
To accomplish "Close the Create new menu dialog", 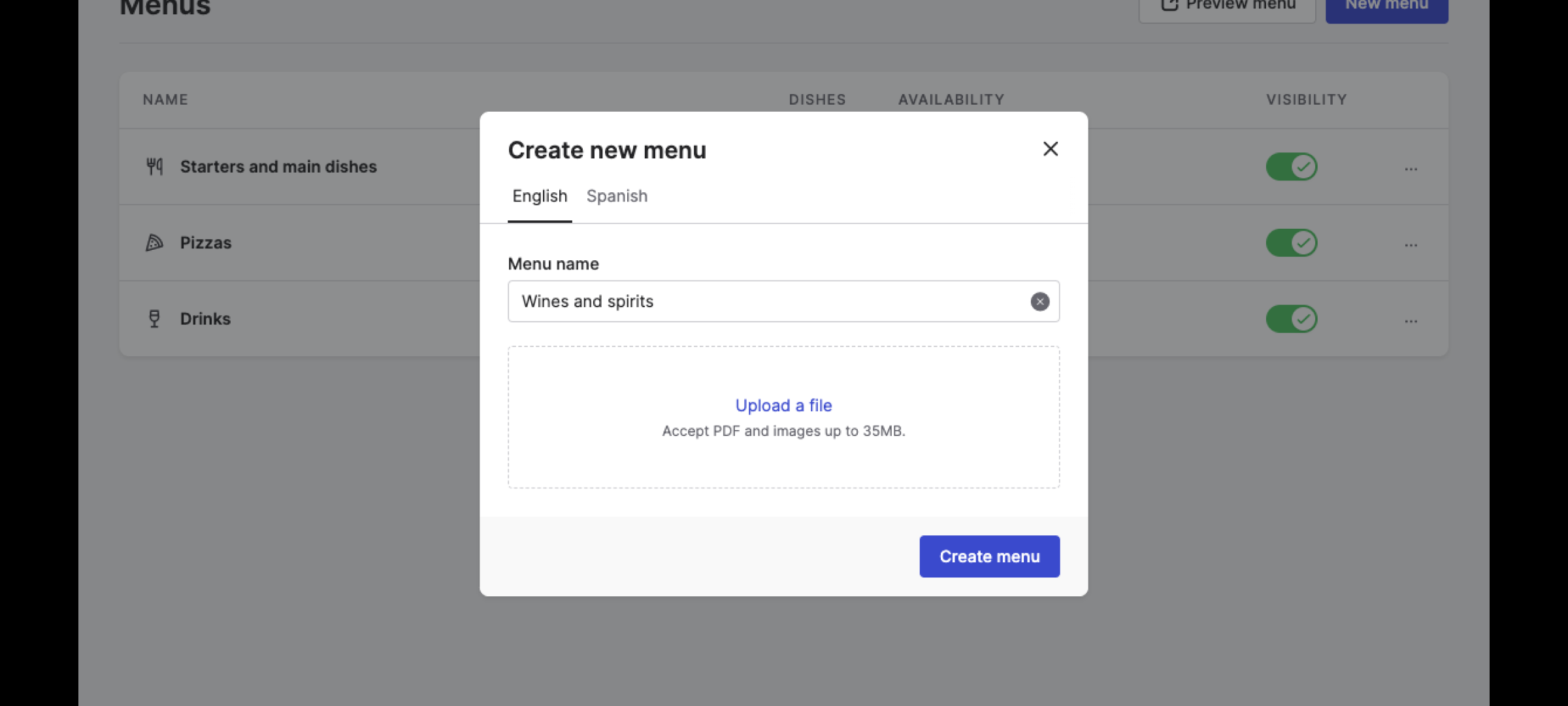I will pyautogui.click(x=1050, y=149).
